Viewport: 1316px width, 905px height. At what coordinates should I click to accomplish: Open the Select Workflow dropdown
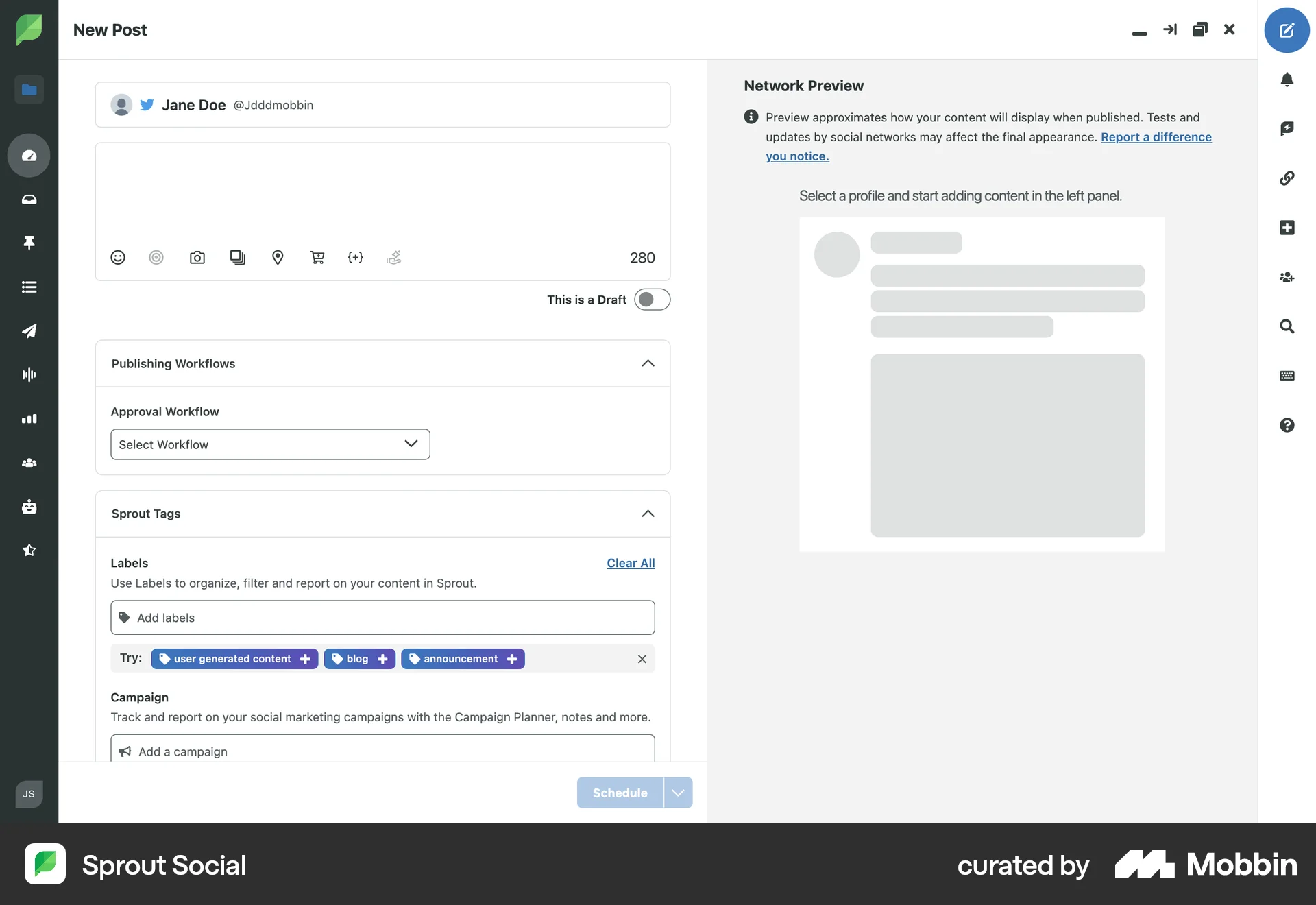[269, 444]
